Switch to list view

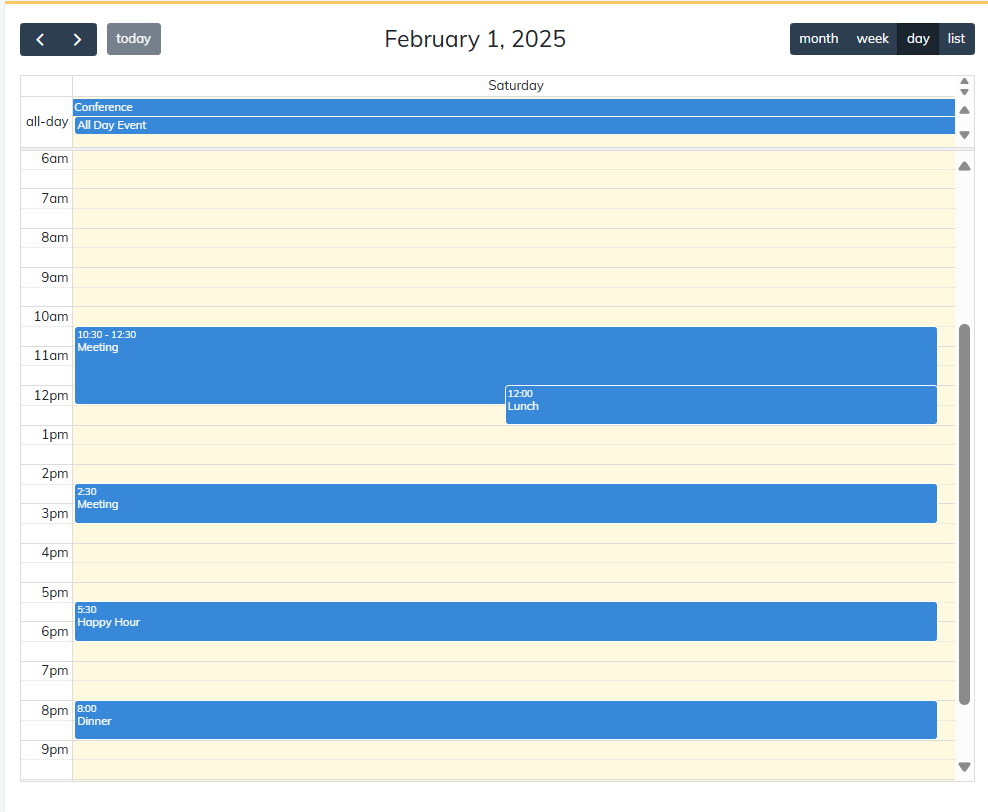[x=956, y=38]
